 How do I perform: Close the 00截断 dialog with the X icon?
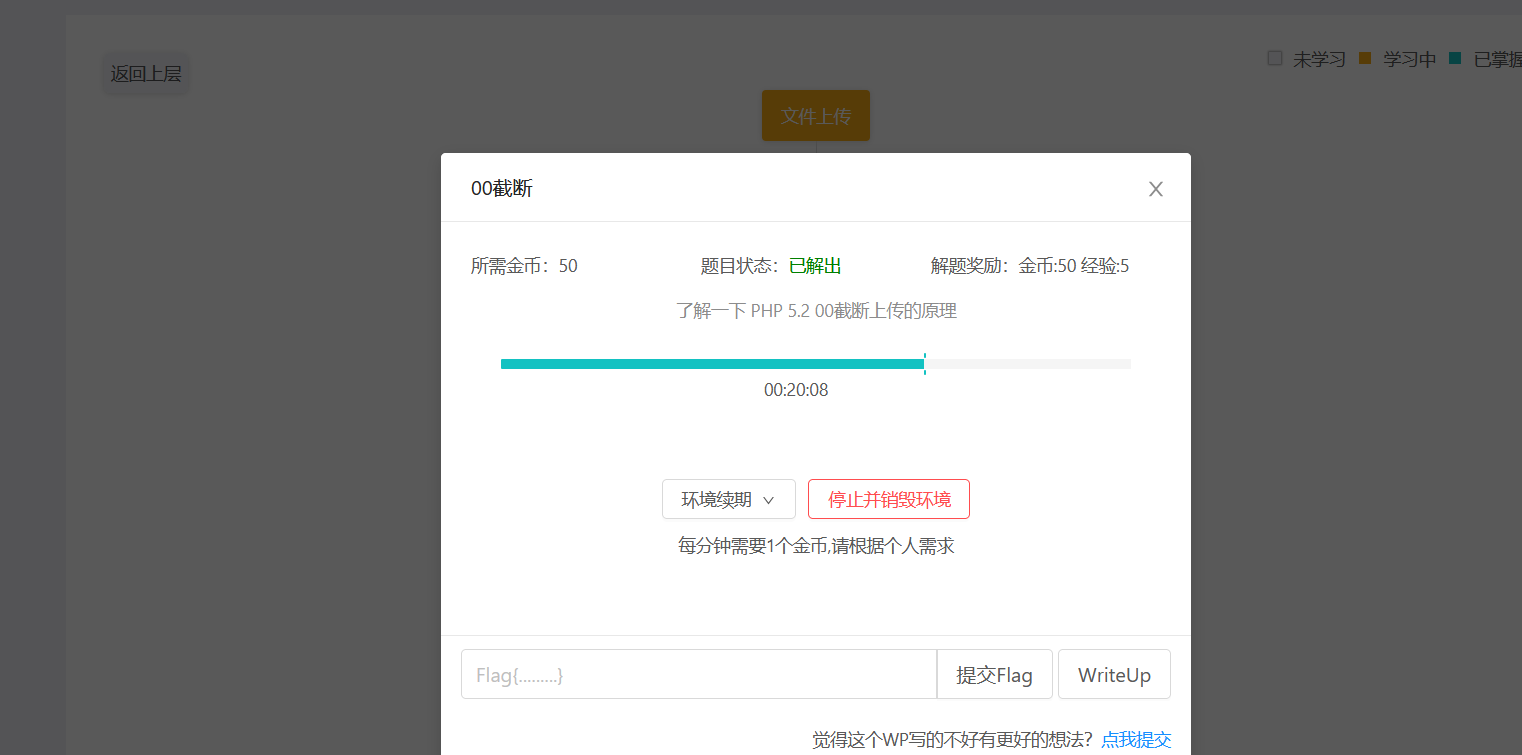tap(1156, 189)
